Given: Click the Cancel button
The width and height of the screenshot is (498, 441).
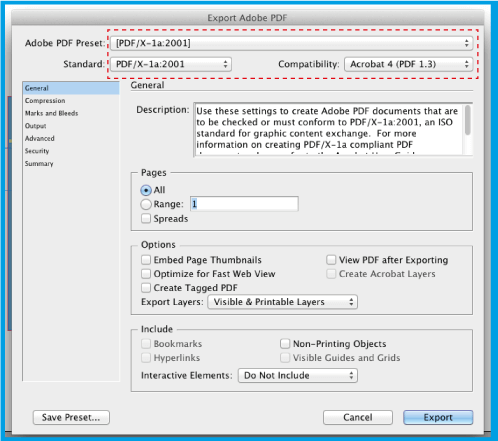Looking at the screenshot, I should coord(358,417).
